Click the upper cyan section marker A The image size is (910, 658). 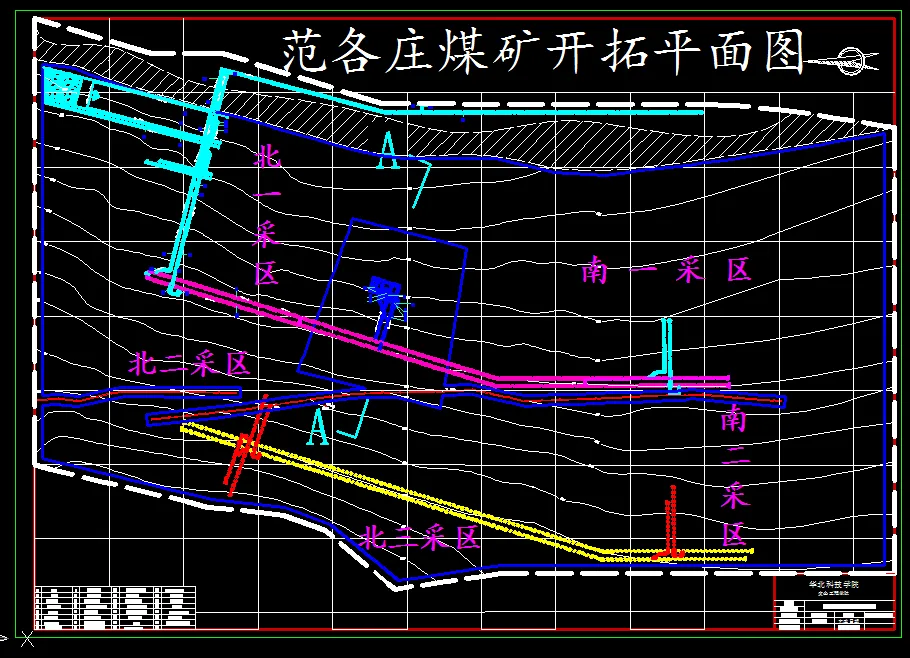pyautogui.click(x=388, y=150)
